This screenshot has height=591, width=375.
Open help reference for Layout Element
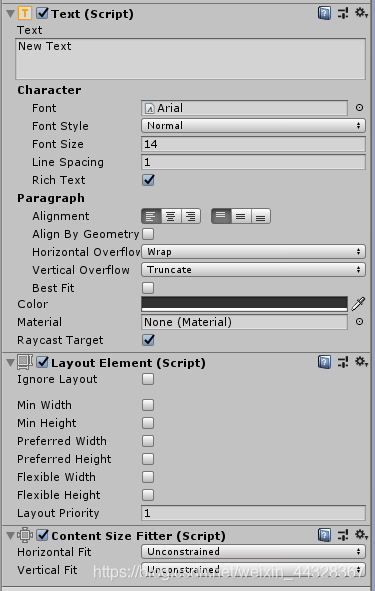tap(324, 362)
